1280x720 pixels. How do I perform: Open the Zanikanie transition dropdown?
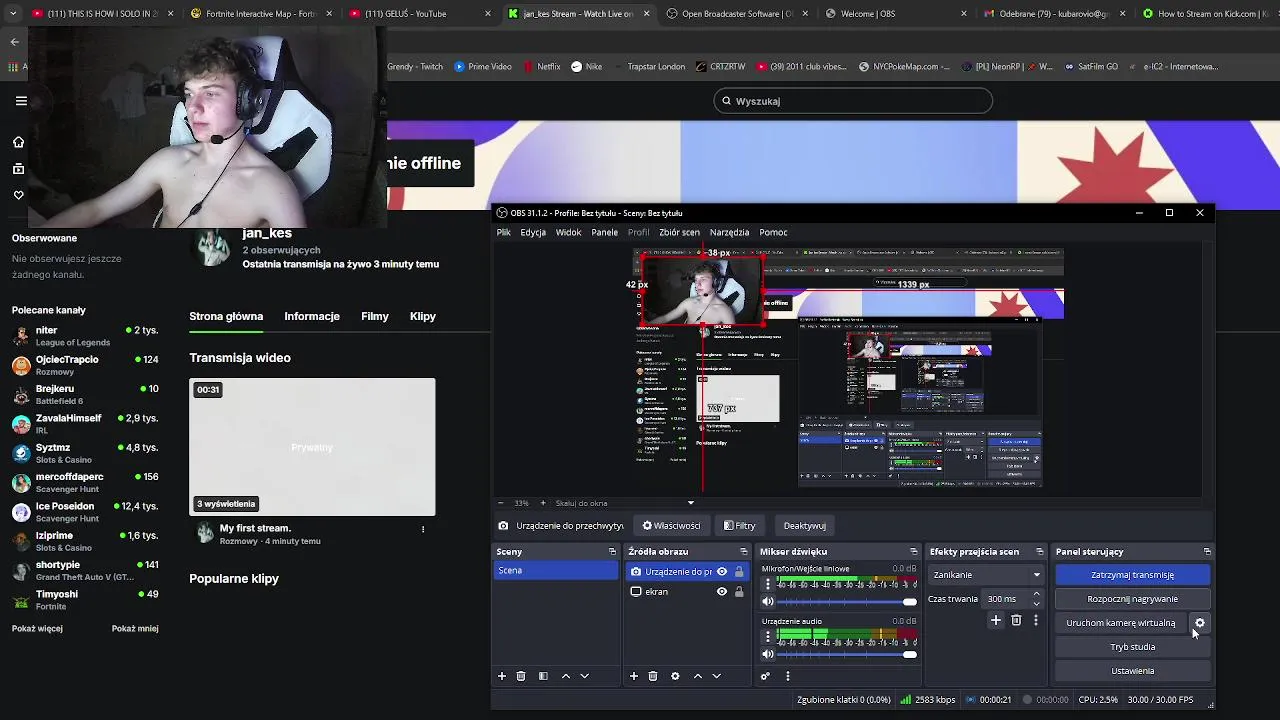pyautogui.click(x=986, y=575)
